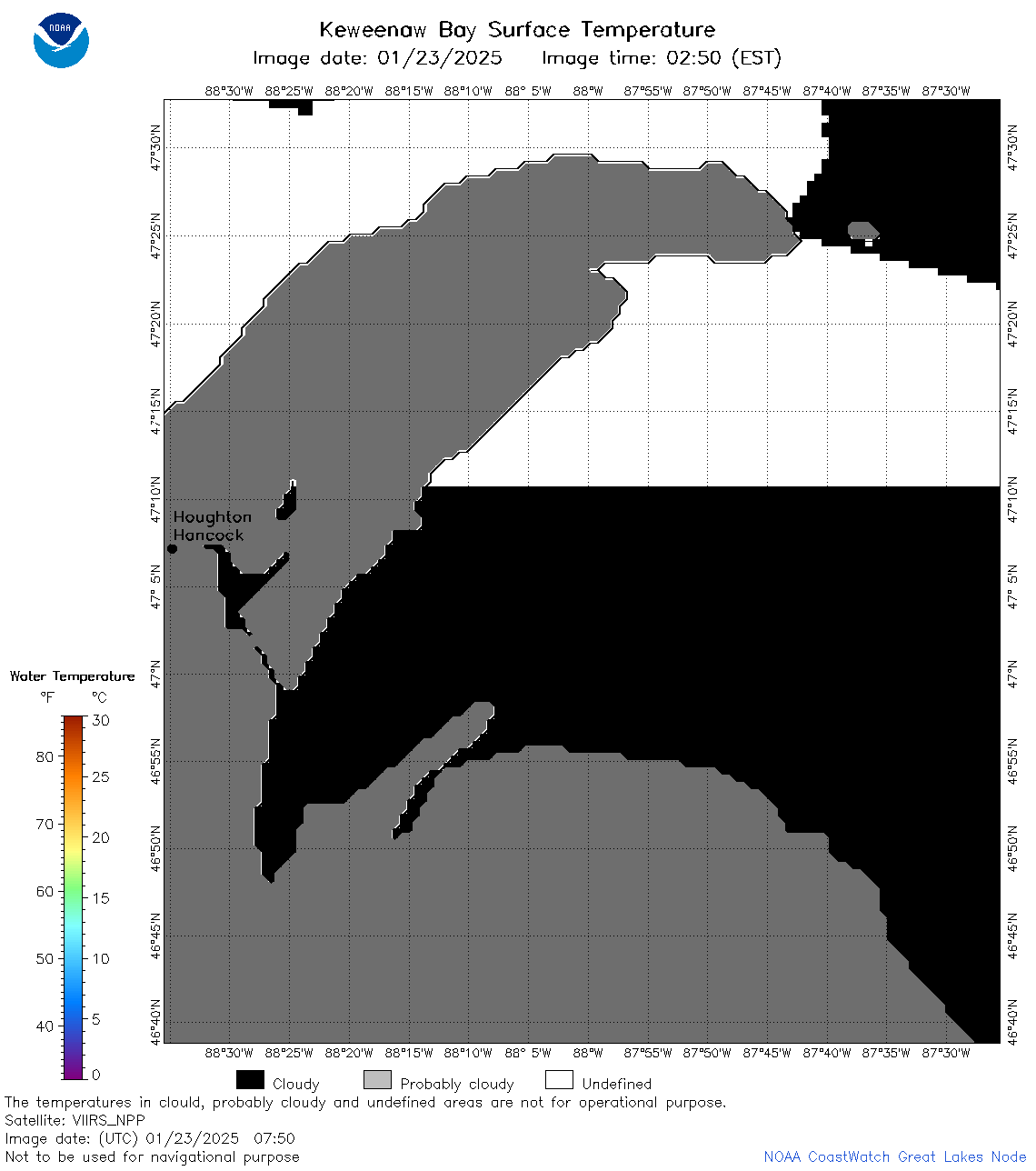1036x1171 pixels.
Task: Click the 'Undefined' legend label text
Action: pos(617,1084)
